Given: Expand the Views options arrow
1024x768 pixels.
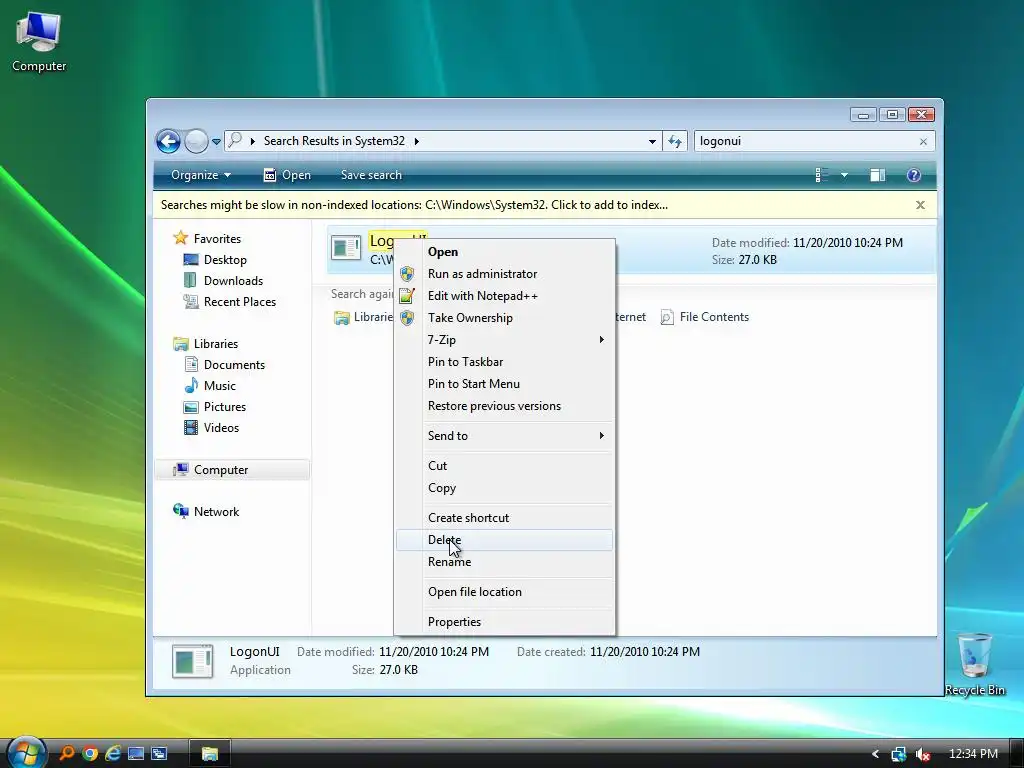Looking at the screenshot, I should click(x=844, y=175).
